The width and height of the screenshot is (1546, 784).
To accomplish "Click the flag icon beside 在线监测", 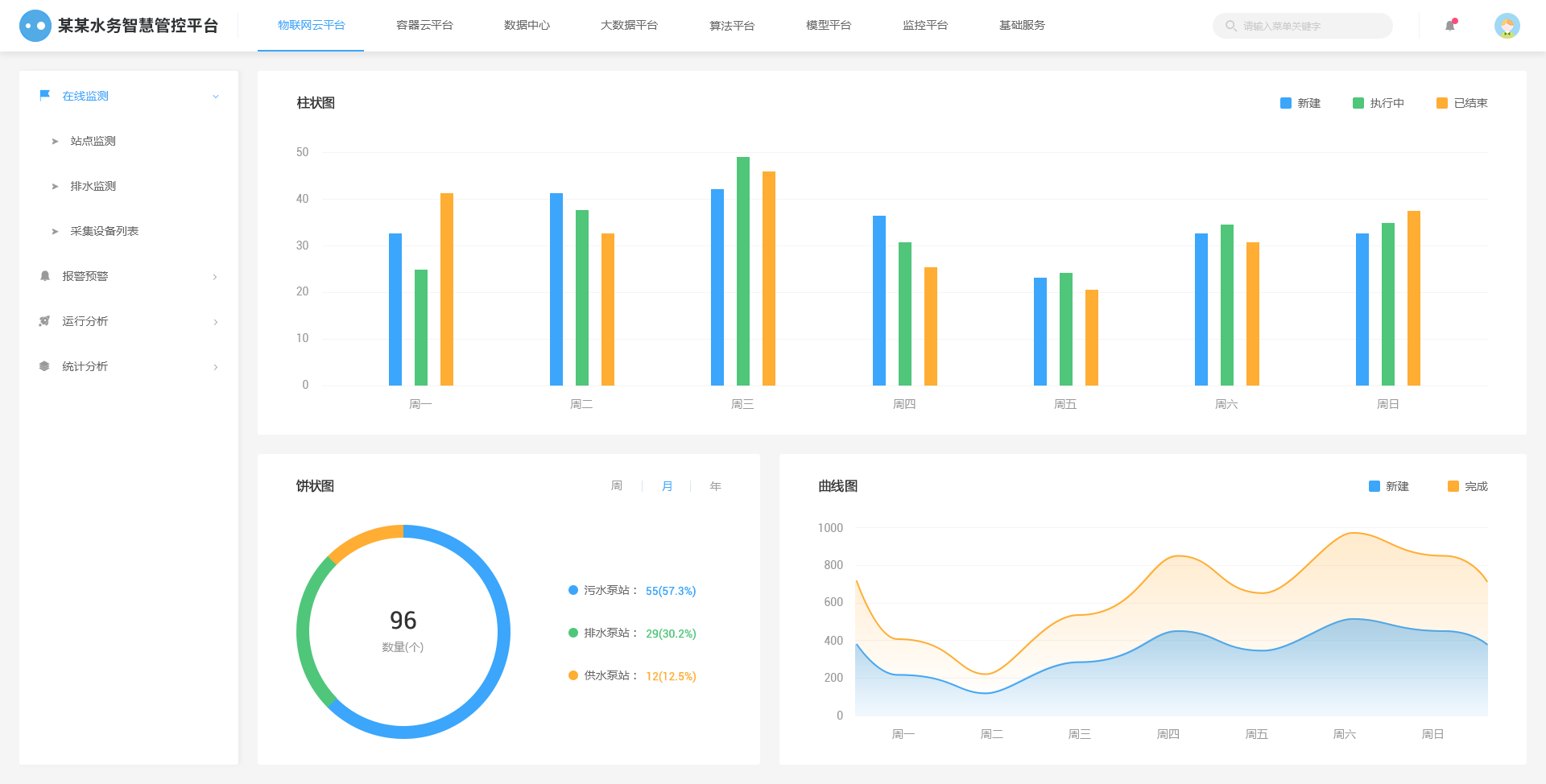I will coord(45,96).
